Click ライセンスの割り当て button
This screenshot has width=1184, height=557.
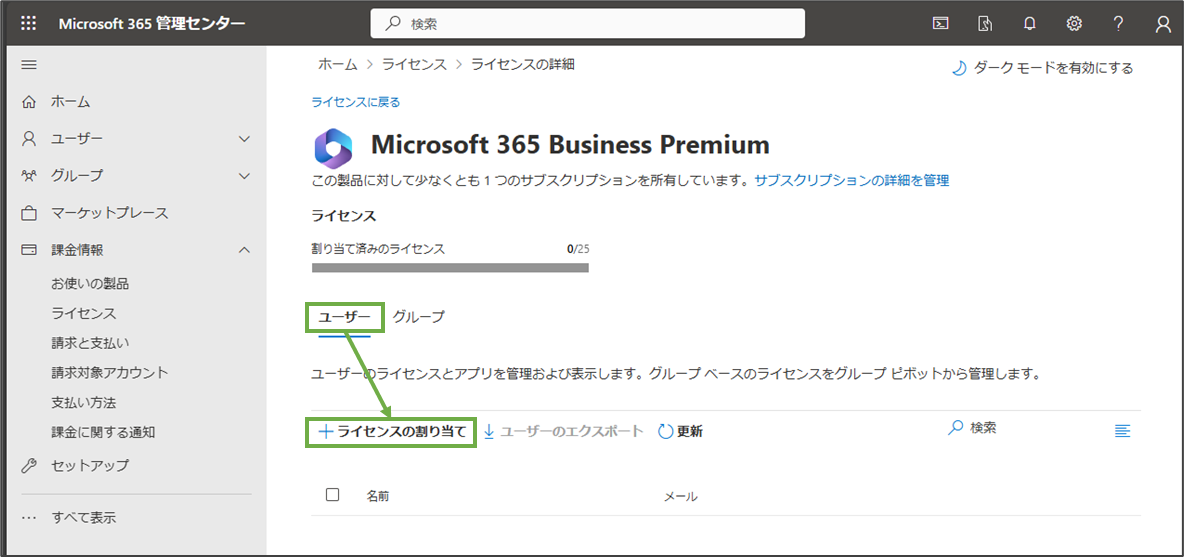[392, 432]
